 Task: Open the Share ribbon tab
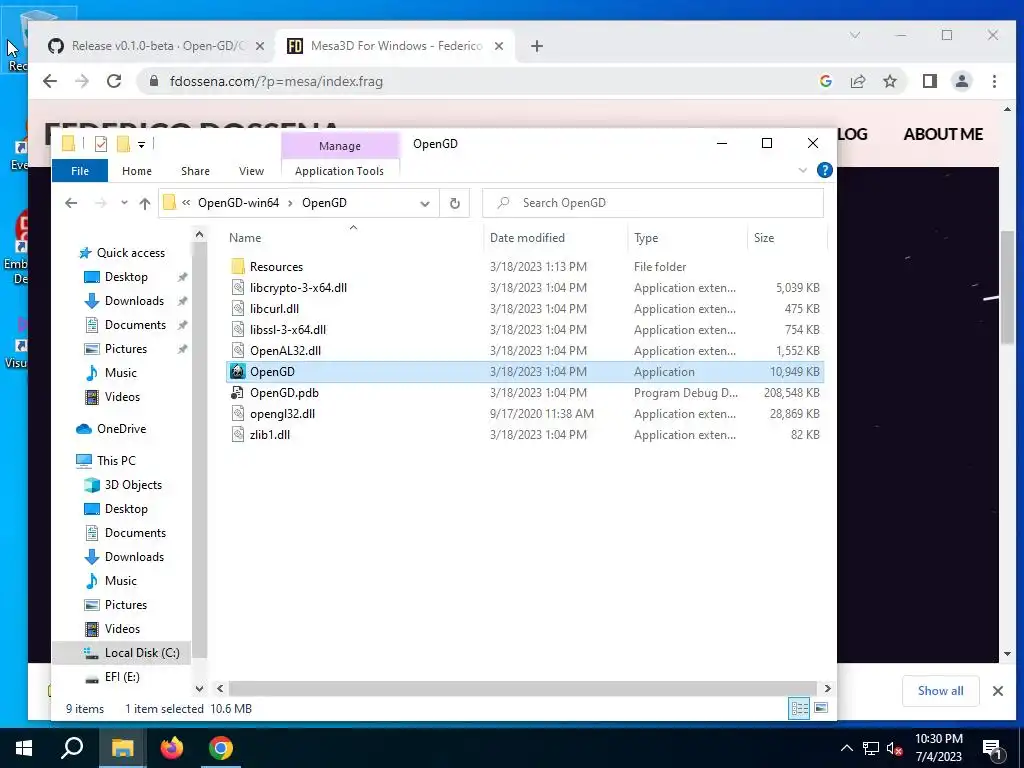[x=195, y=171]
